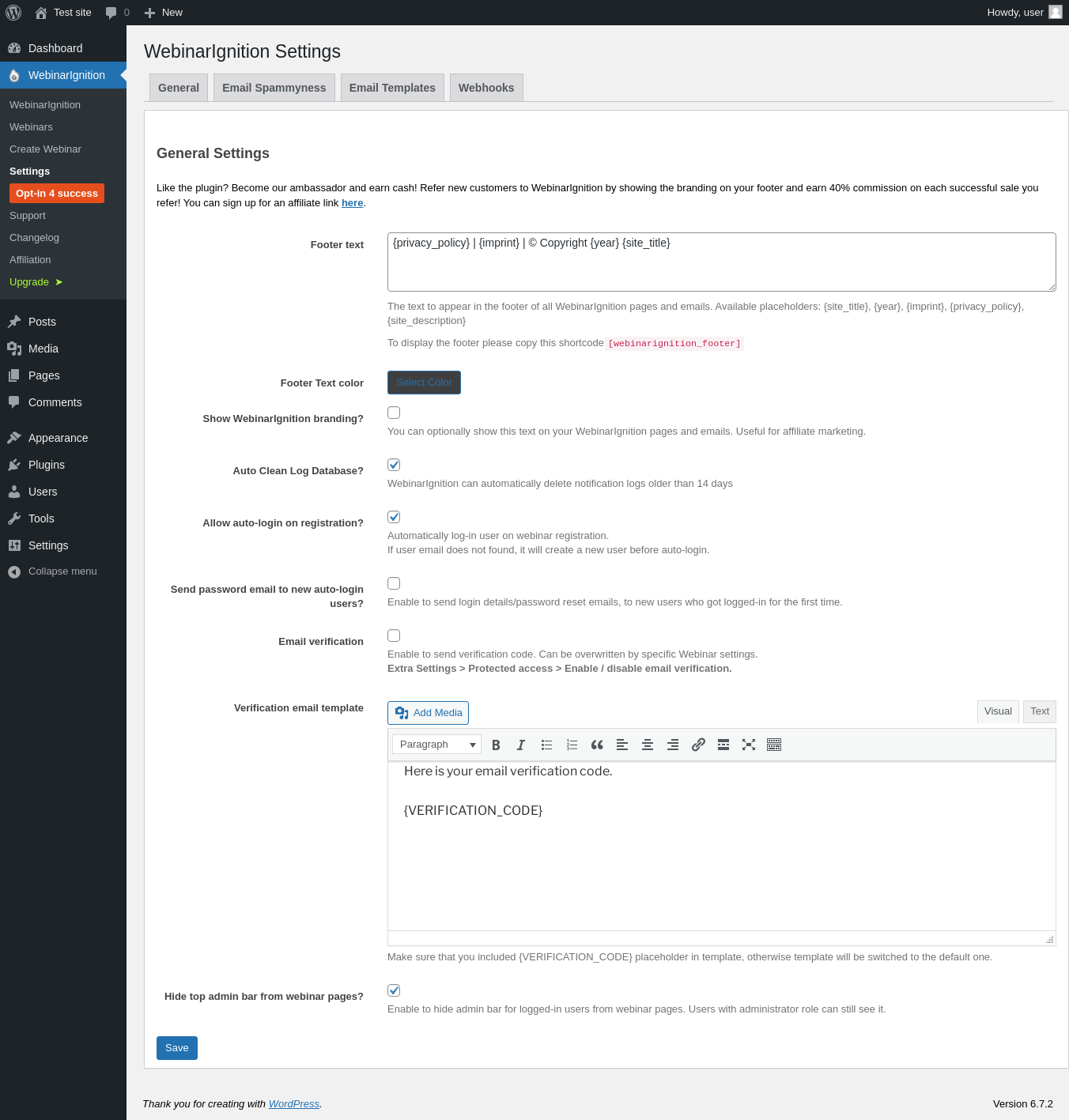The width and height of the screenshot is (1069, 1120).
Task: Align text center in editor
Action: pos(648,745)
